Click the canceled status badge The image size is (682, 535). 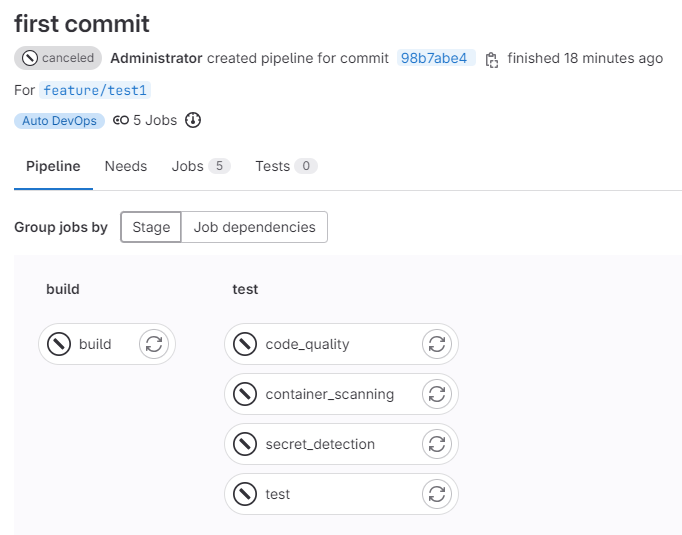tap(58, 58)
